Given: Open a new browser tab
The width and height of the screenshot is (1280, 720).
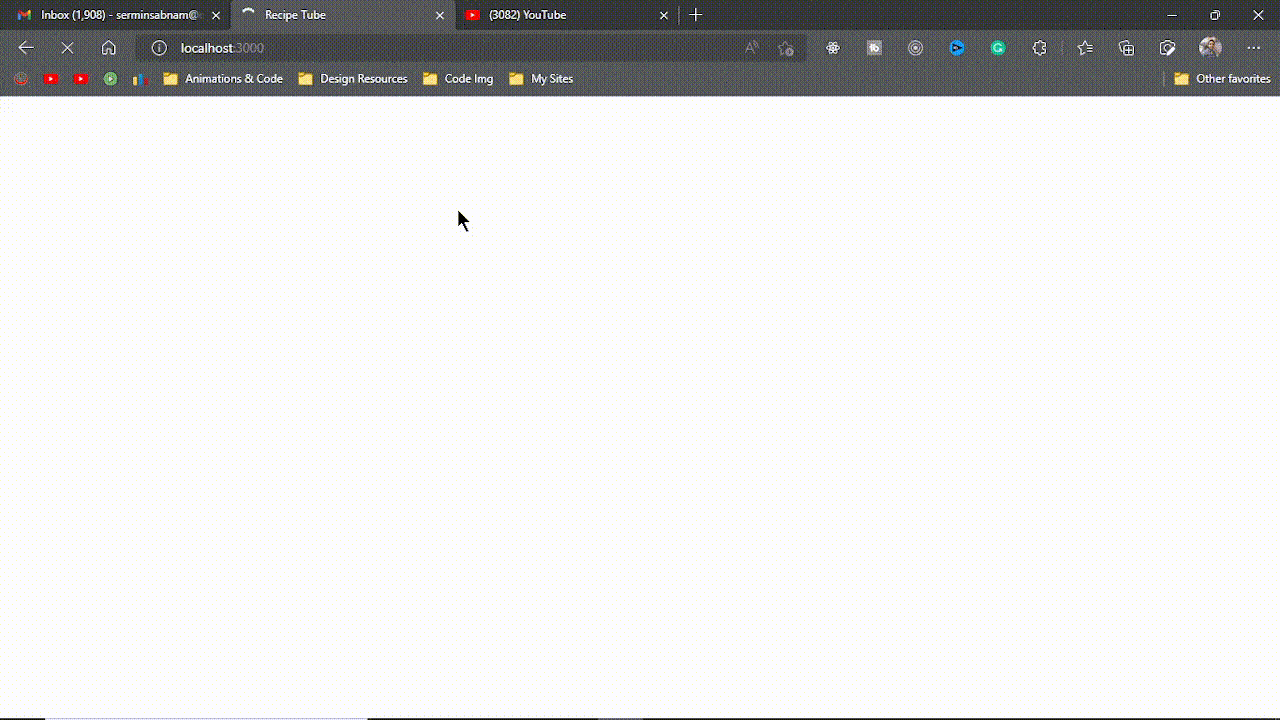Looking at the screenshot, I should (696, 15).
